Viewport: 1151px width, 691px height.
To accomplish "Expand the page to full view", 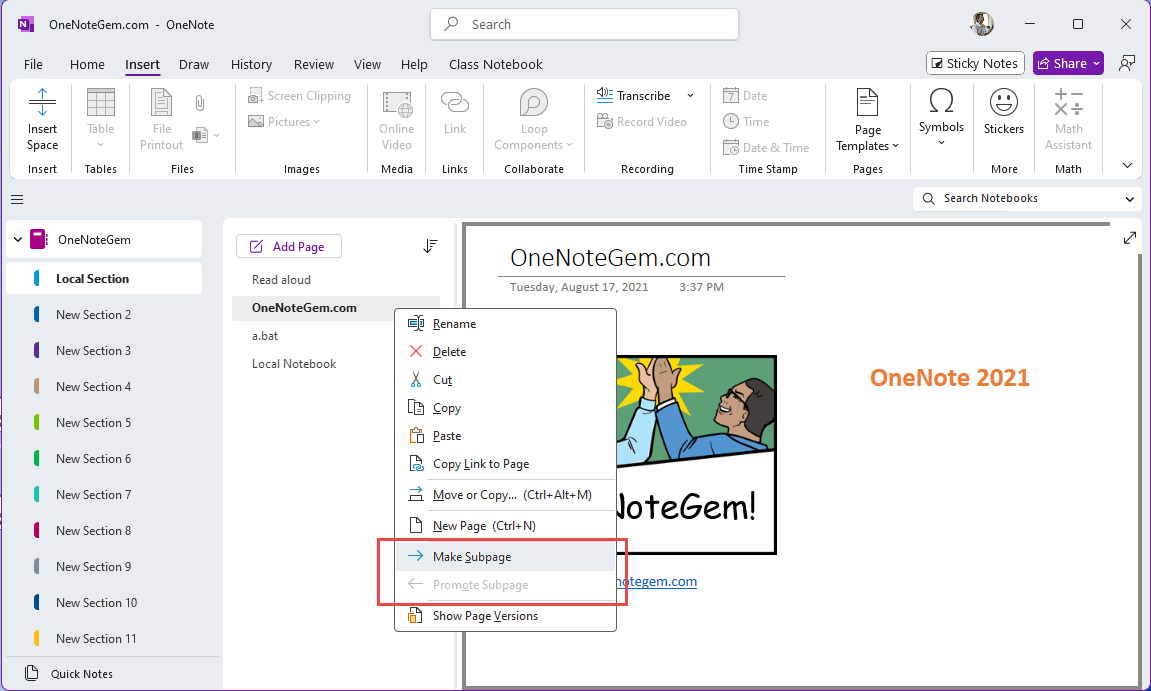I will coord(1130,239).
